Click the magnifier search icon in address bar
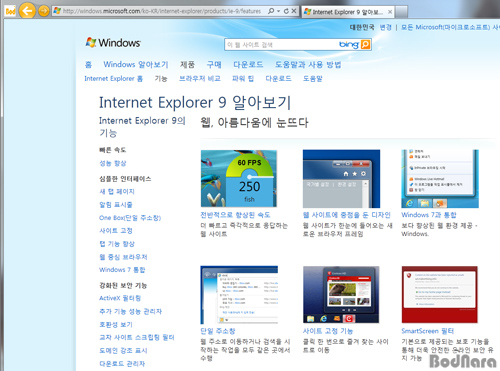 [271, 11]
